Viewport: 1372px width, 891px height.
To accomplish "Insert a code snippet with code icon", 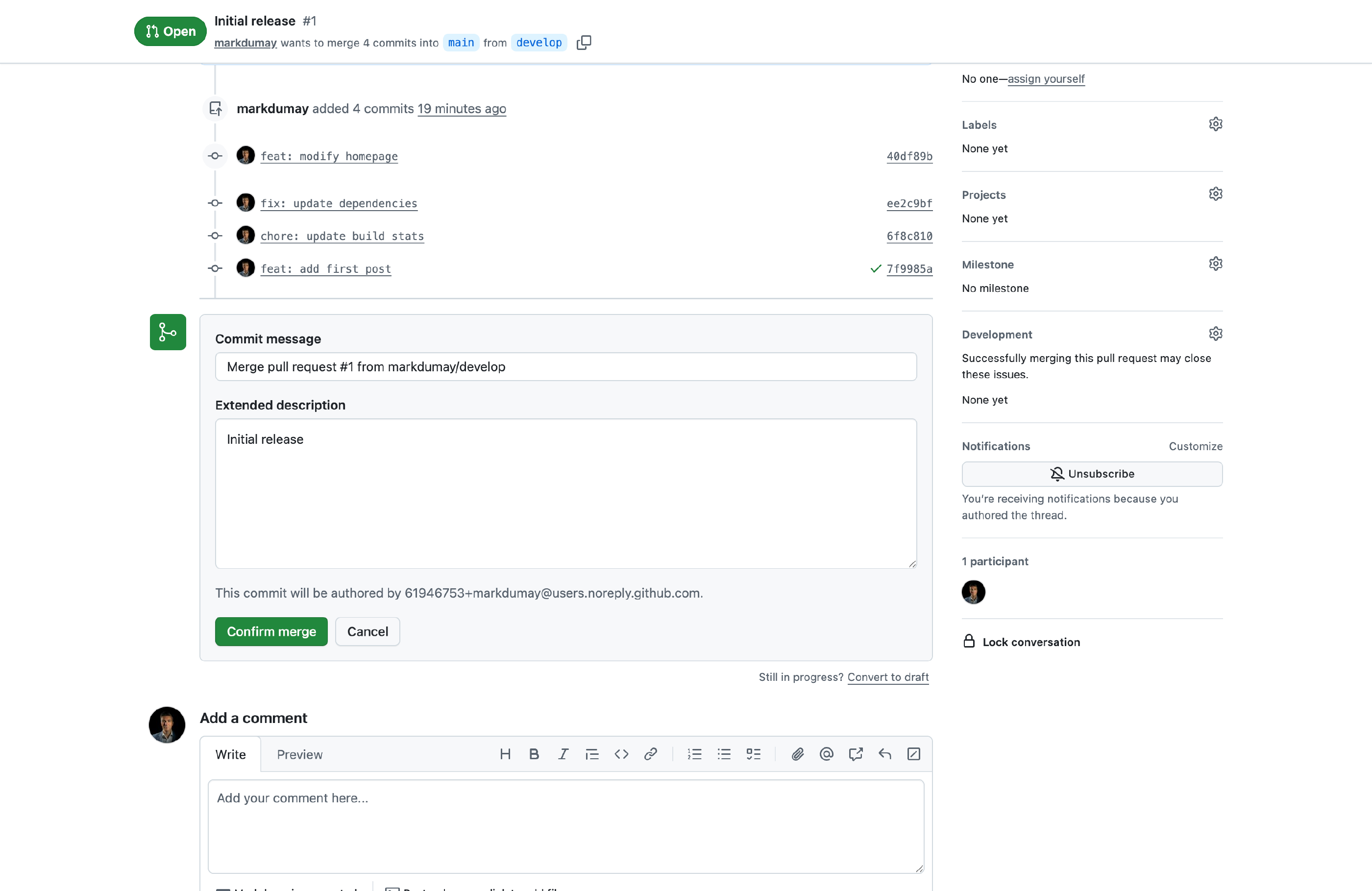I will (621, 754).
